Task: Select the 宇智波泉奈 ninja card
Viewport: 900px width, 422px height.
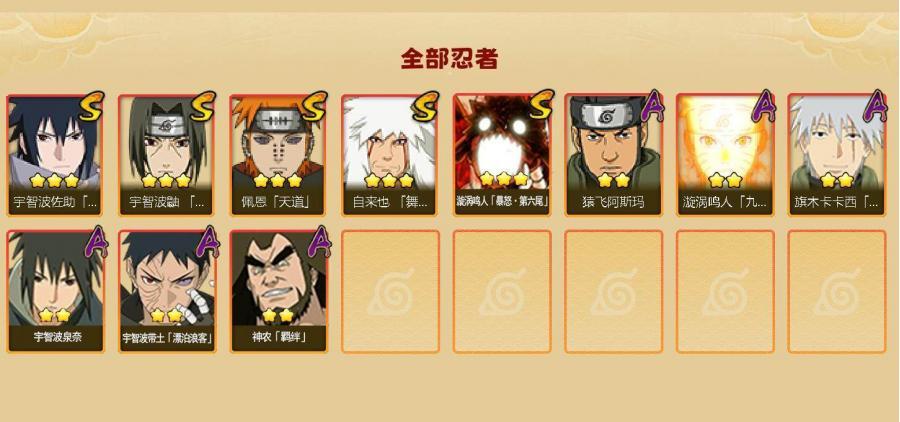Action: point(56,292)
